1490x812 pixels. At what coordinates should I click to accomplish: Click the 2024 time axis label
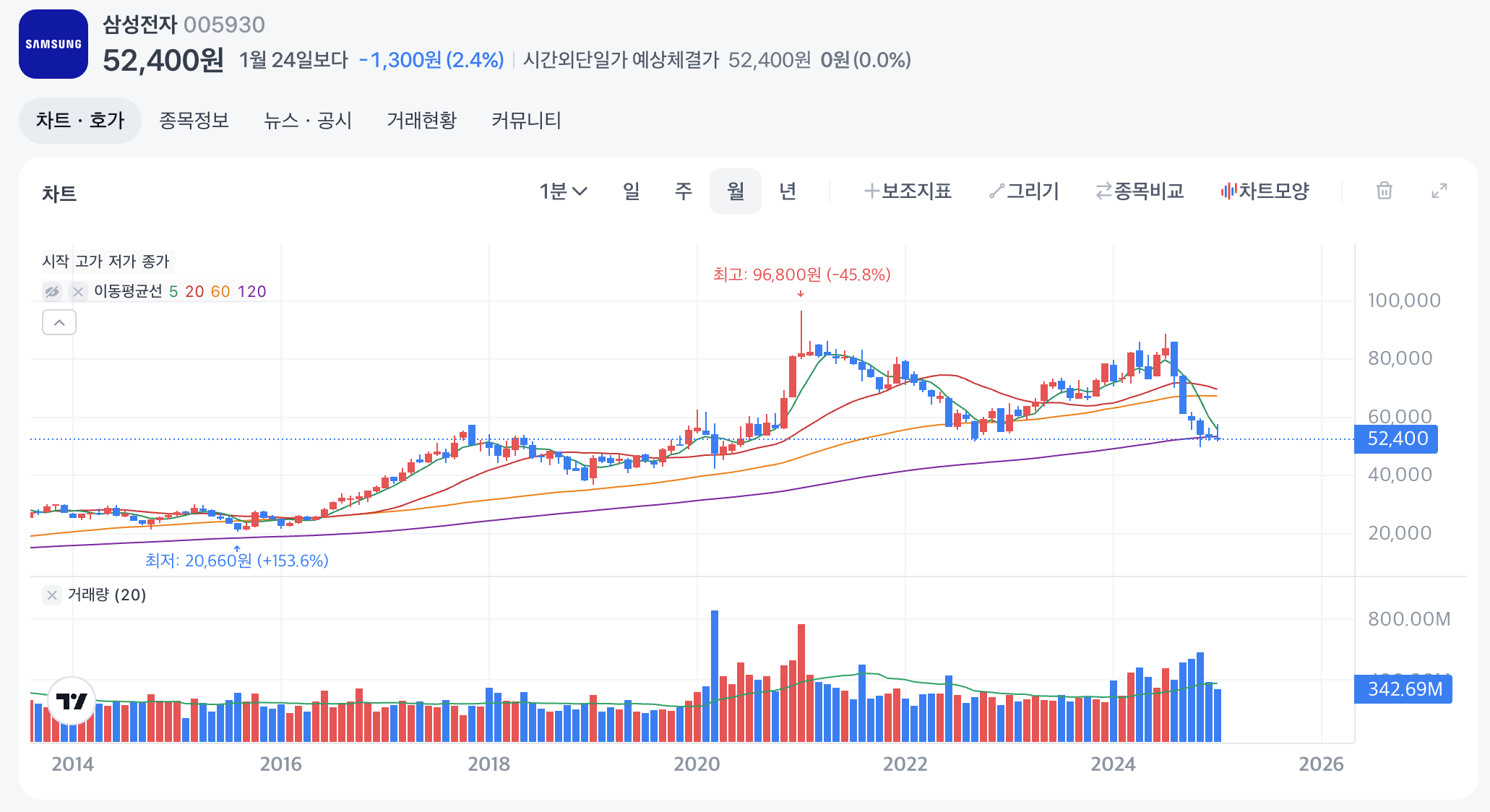(x=1113, y=764)
